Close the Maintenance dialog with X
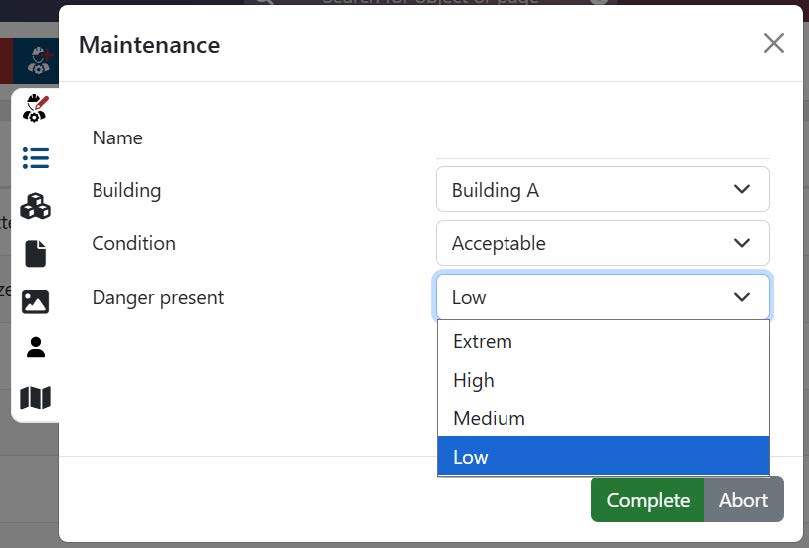 [x=773, y=43]
